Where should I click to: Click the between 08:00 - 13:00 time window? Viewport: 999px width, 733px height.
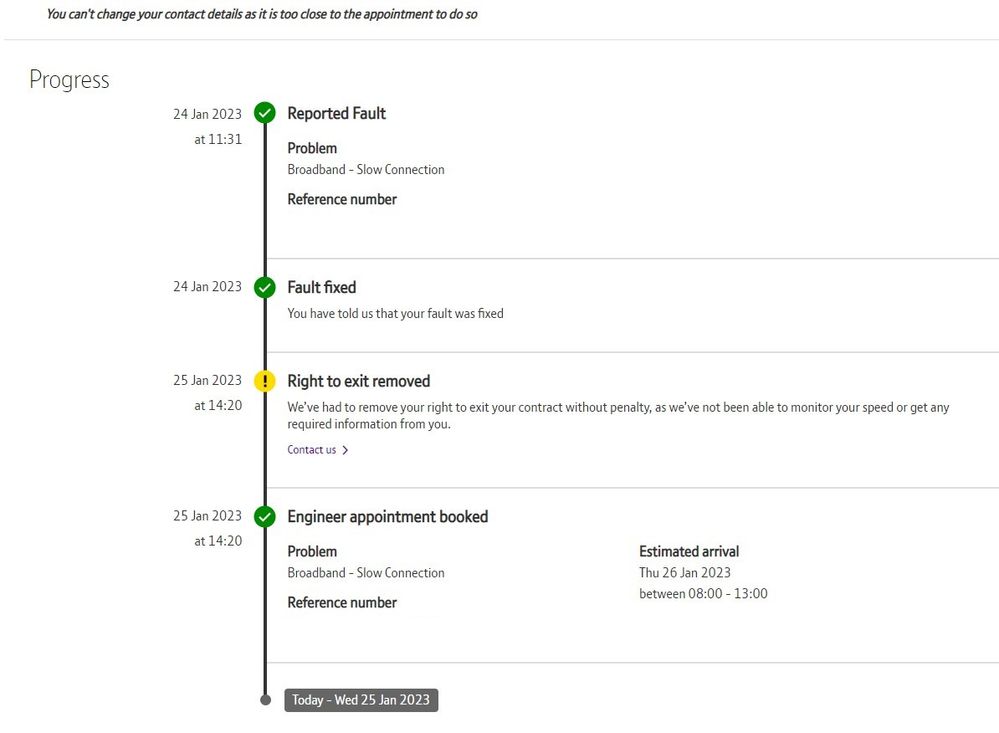[703, 594]
